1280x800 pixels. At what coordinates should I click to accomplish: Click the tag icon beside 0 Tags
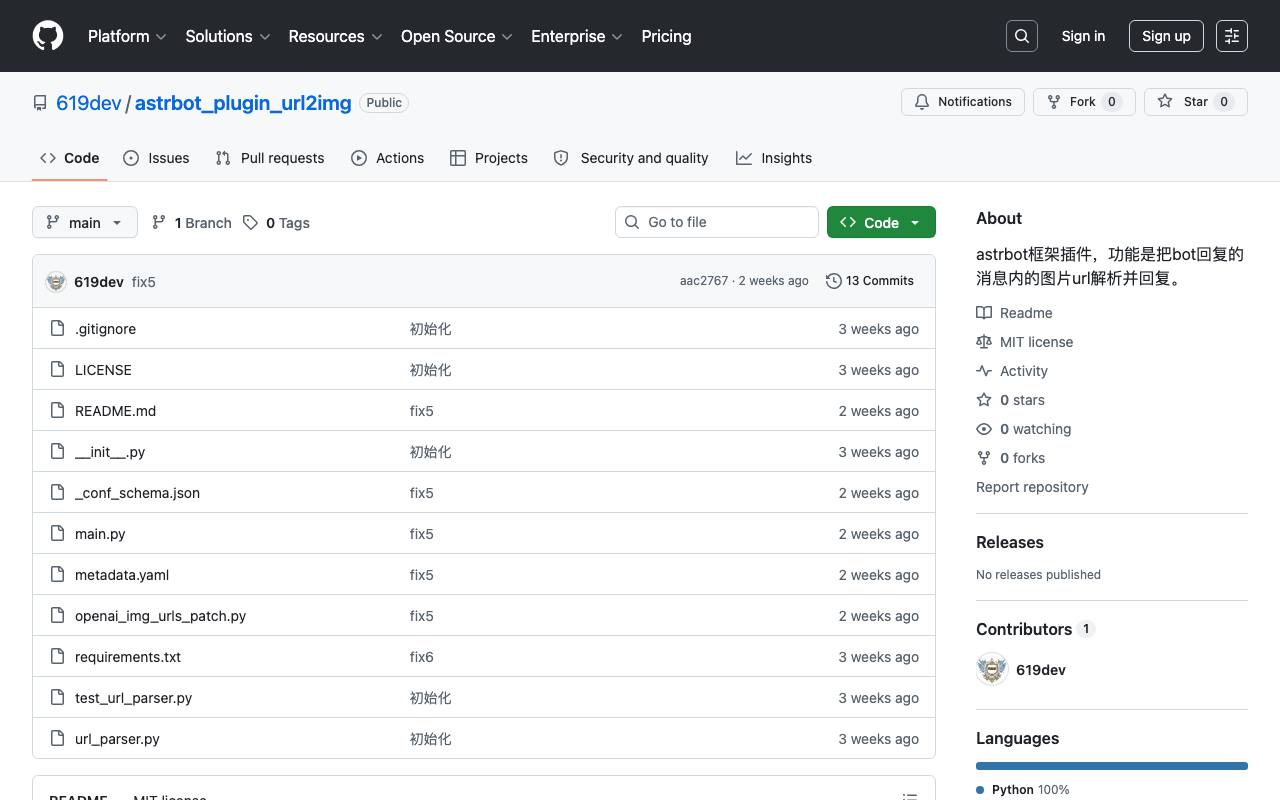[x=250, y=222]
